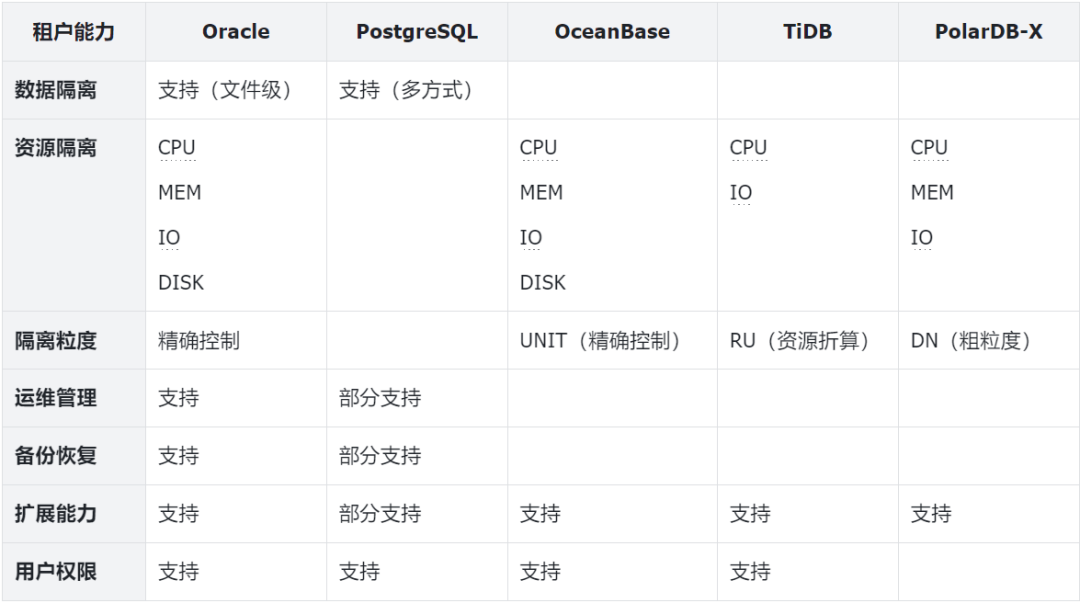Click the 数据隔离 row label
The height and width of the screenshot is (603, 1080).
(x=56, y=90)
